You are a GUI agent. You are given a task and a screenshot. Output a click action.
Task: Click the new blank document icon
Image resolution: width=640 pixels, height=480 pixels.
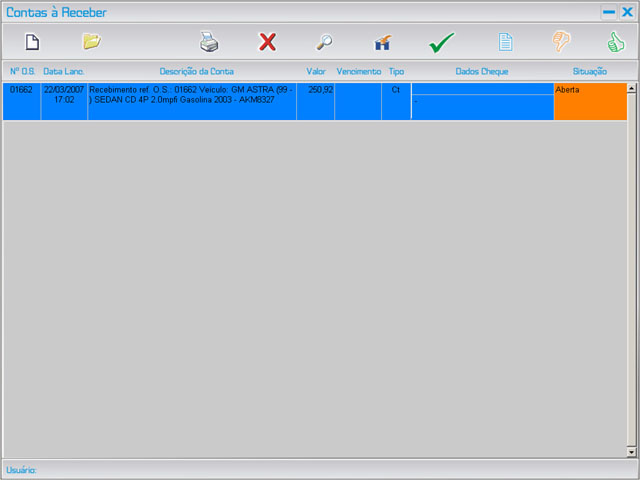[32, 42]
